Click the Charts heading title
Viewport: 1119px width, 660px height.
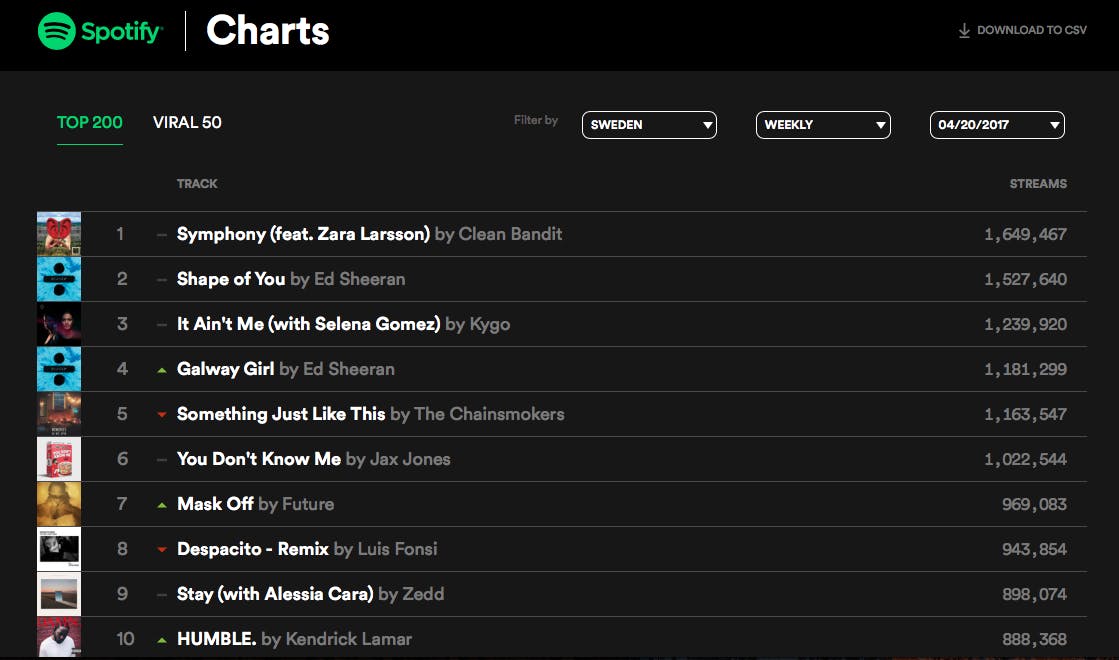click(x=267, y=31)
